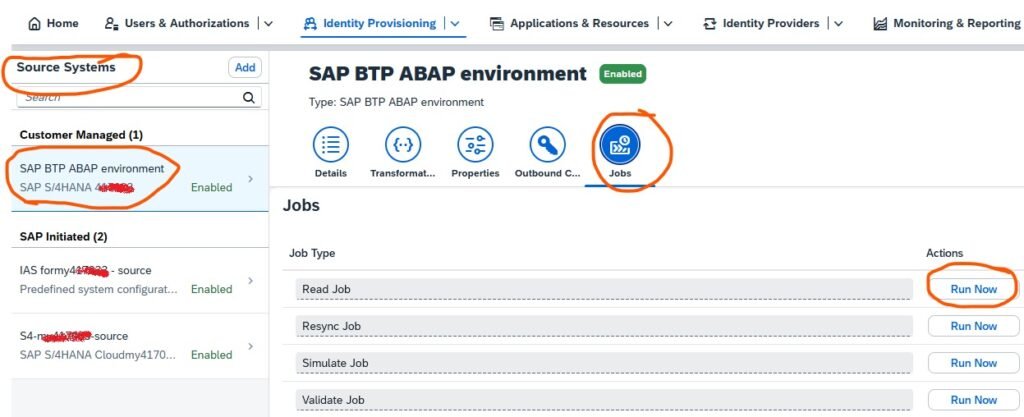This screenshot has width=1024, height=417.
Task: Click the Monitoring & Reporting chart icon
Action: point(880,23)
